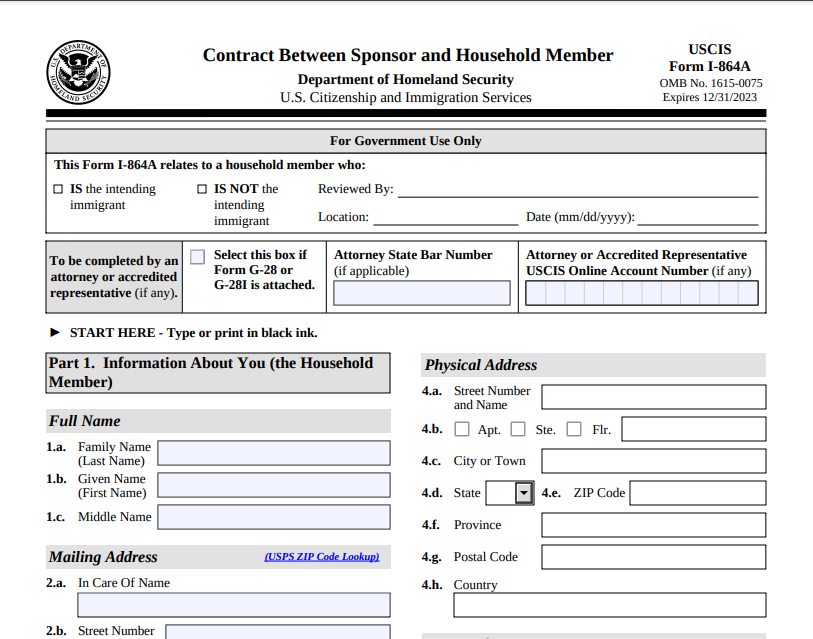Screen dimensions: 813x639
Task: Click the Middle Name input field
Action: click(274, 517)
